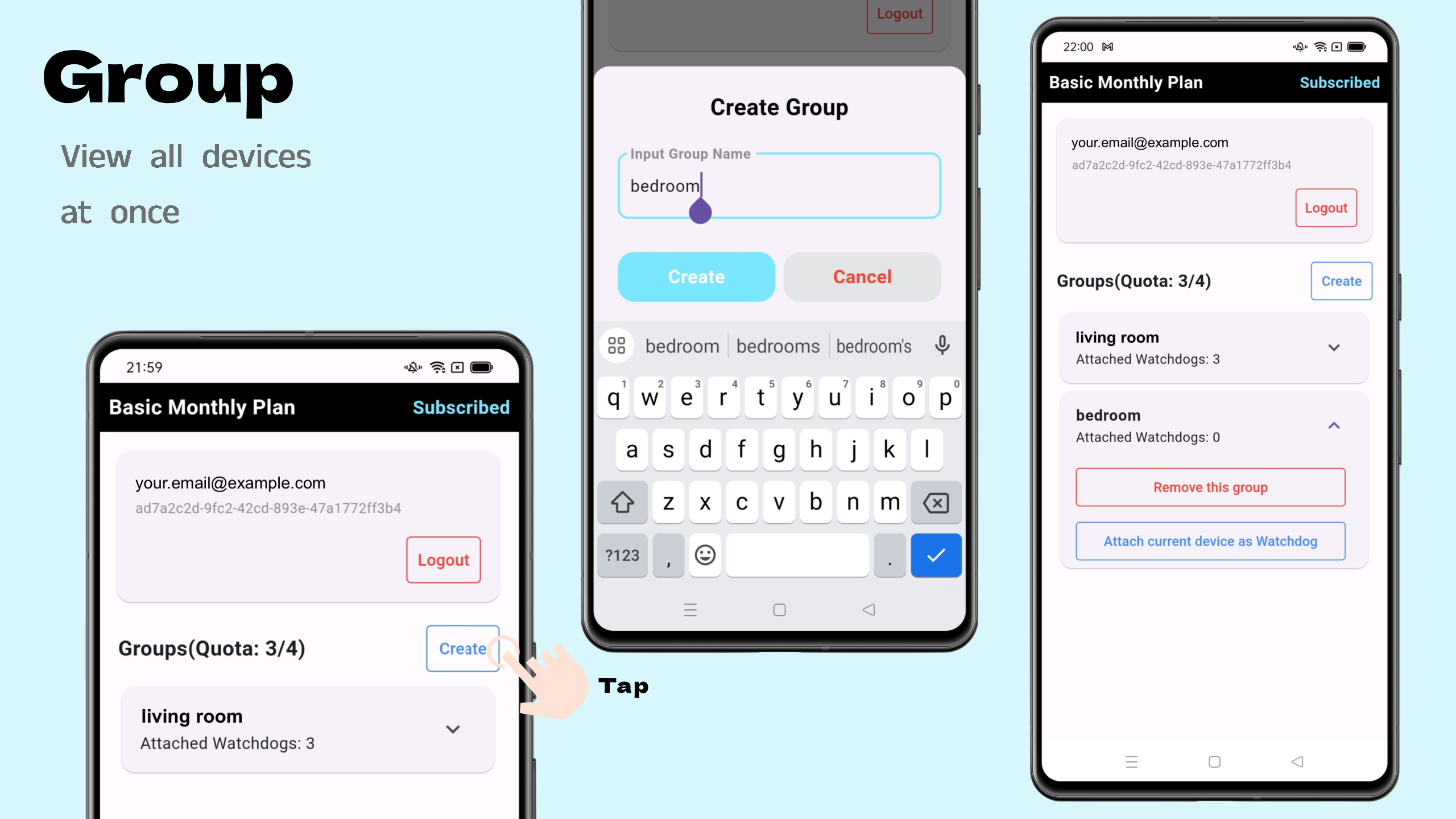1456x819 pixels.
Task: Collapse the living room group
Action: pyautogui.click(x=1335, y=347)
